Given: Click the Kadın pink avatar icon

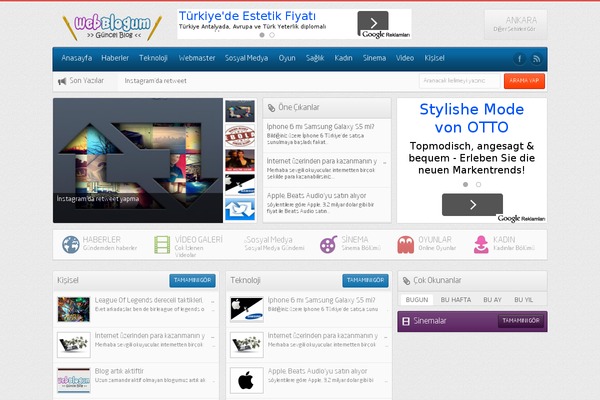Looking at the screenshot, I should tap(481, 245).
